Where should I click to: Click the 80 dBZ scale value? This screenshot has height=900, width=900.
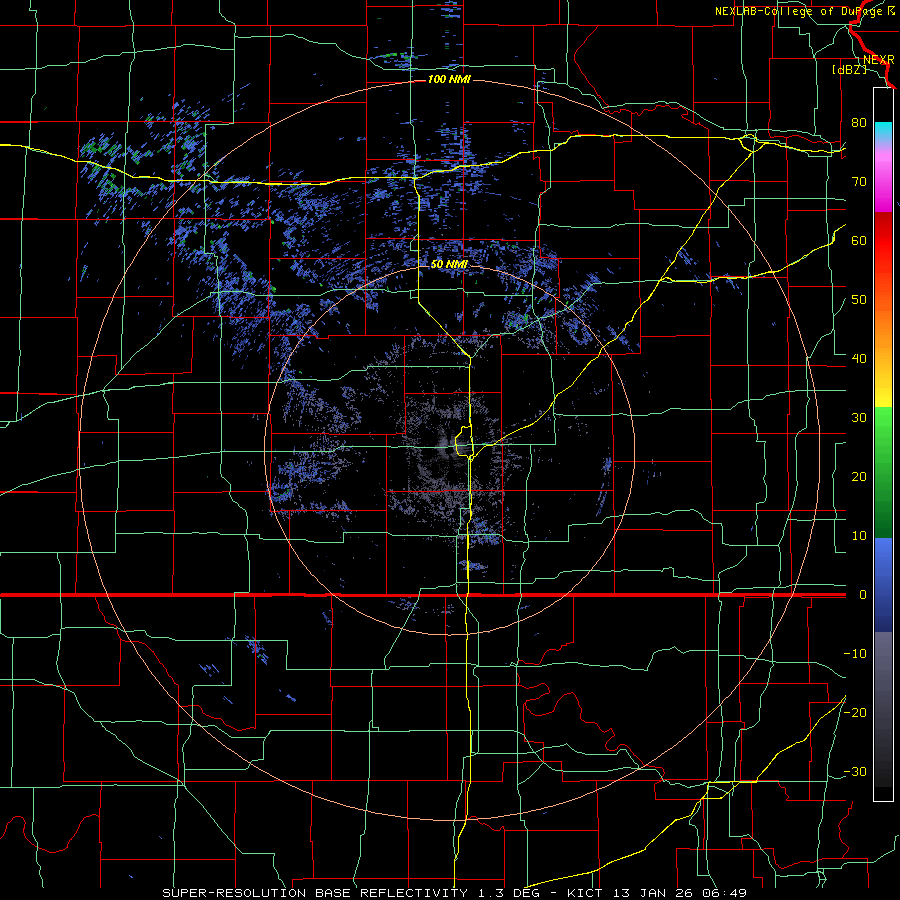pos(859,122)
